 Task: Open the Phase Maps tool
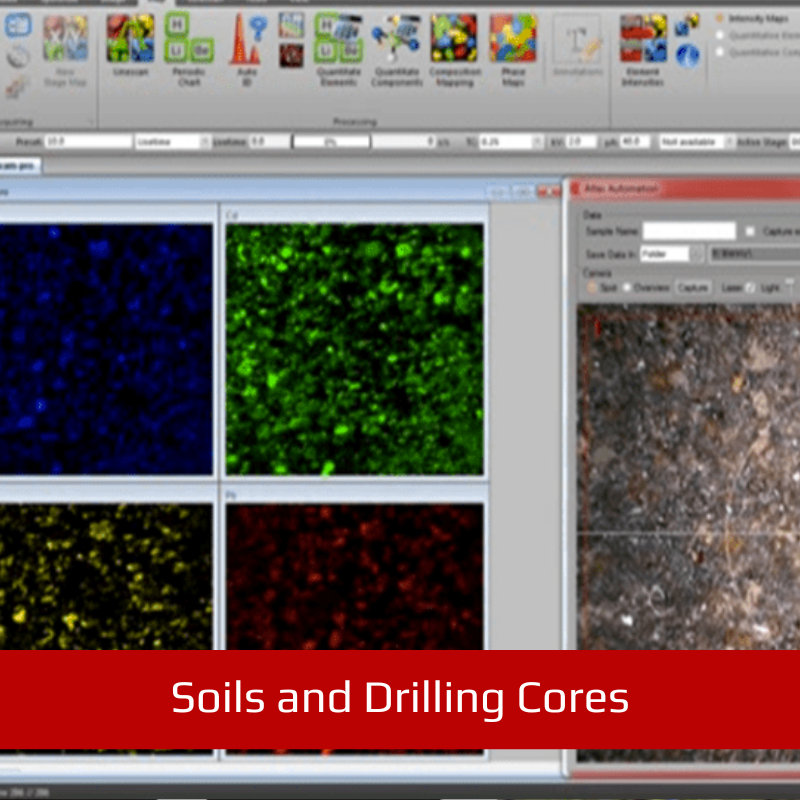coord(513,45)
